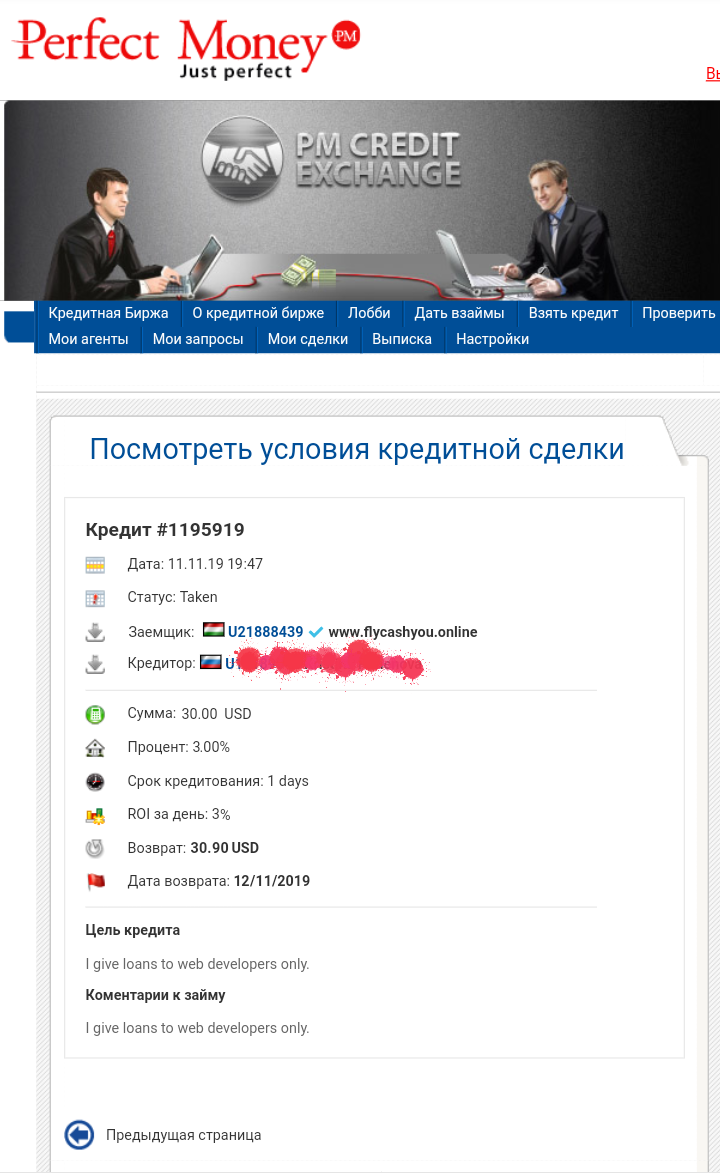
Task: Open the Проверить menu item
Action: [678, 313]
